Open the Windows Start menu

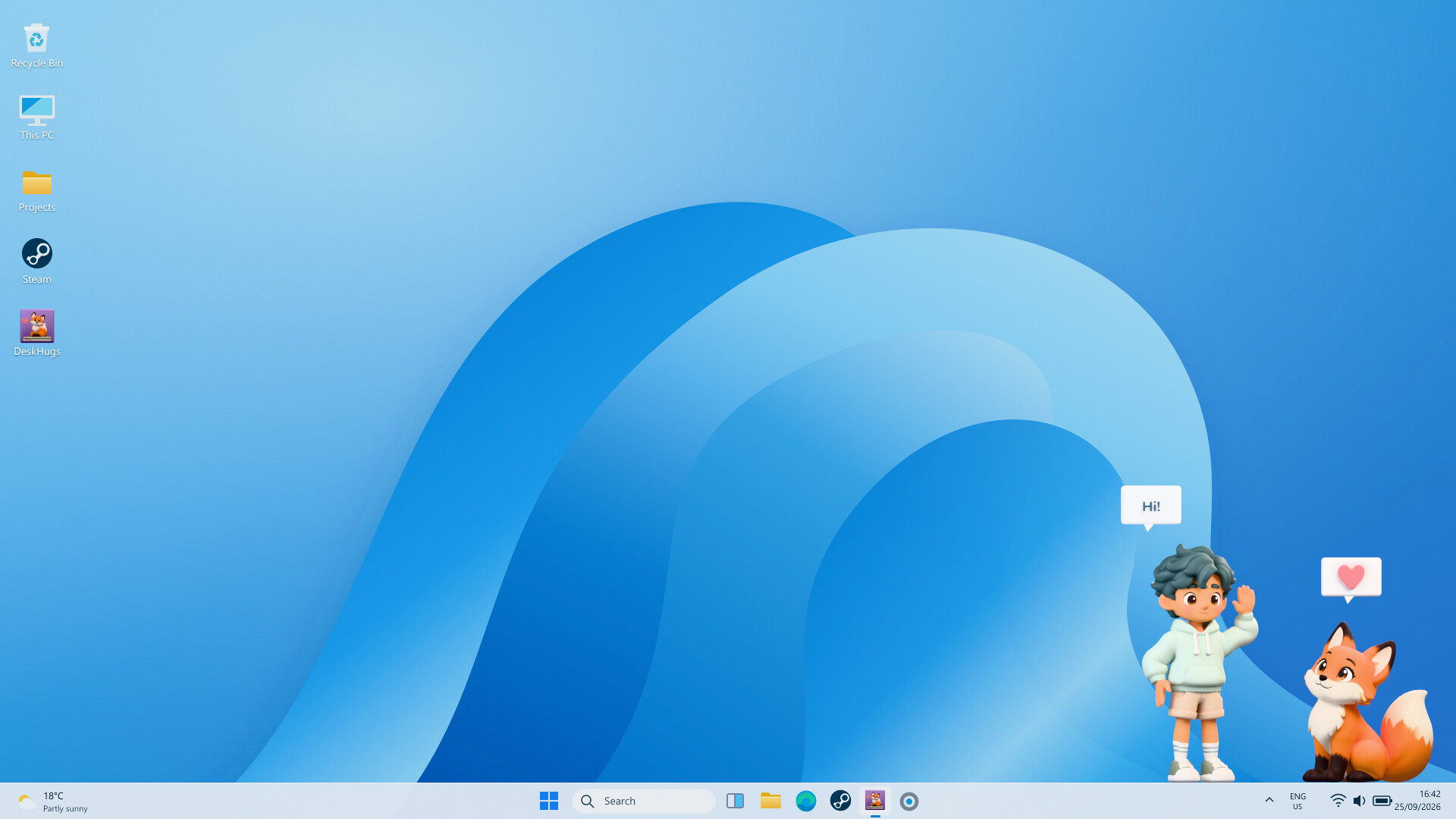[549, 801]
